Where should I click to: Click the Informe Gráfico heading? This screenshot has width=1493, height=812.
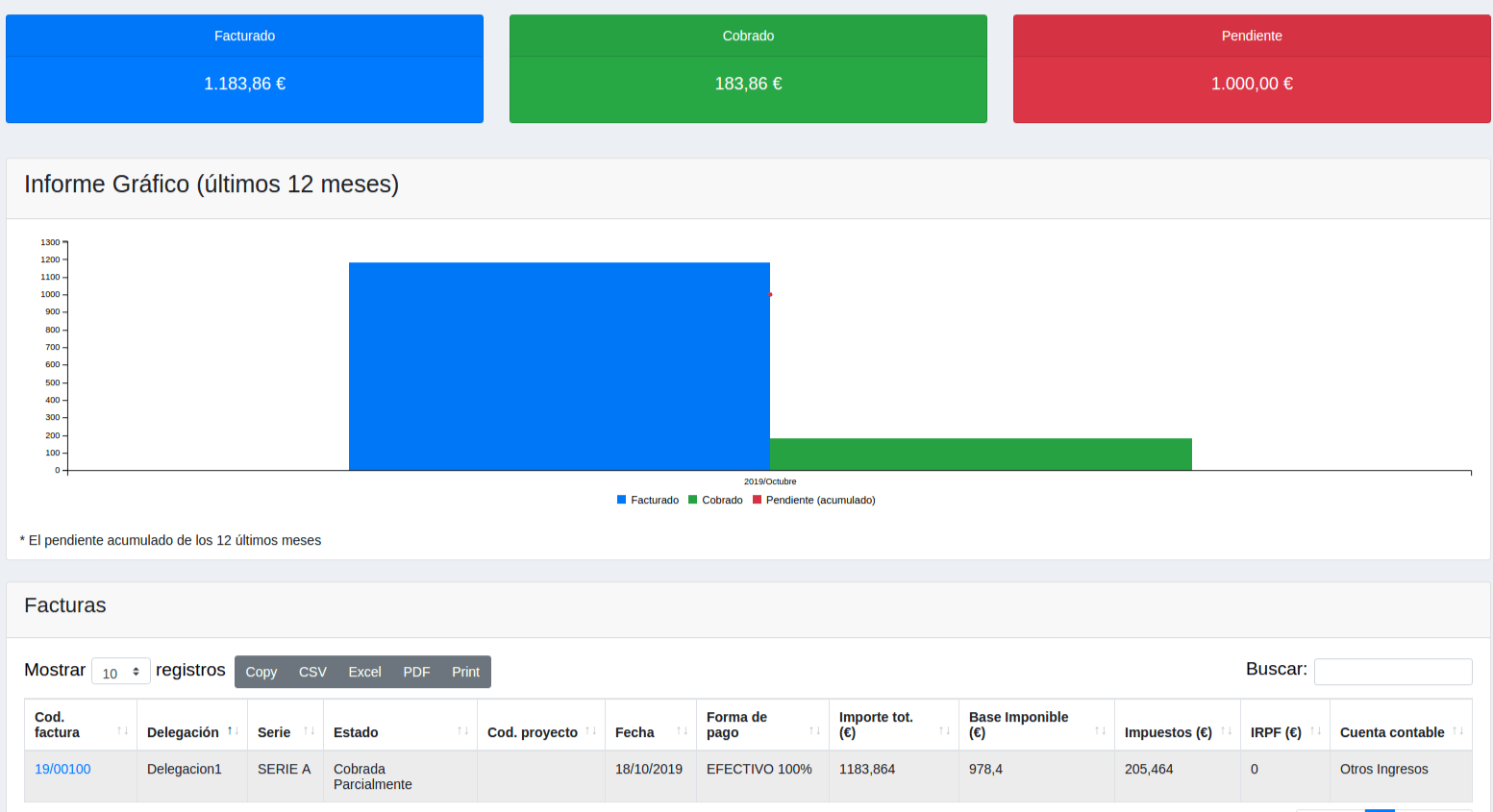point(212,184)
